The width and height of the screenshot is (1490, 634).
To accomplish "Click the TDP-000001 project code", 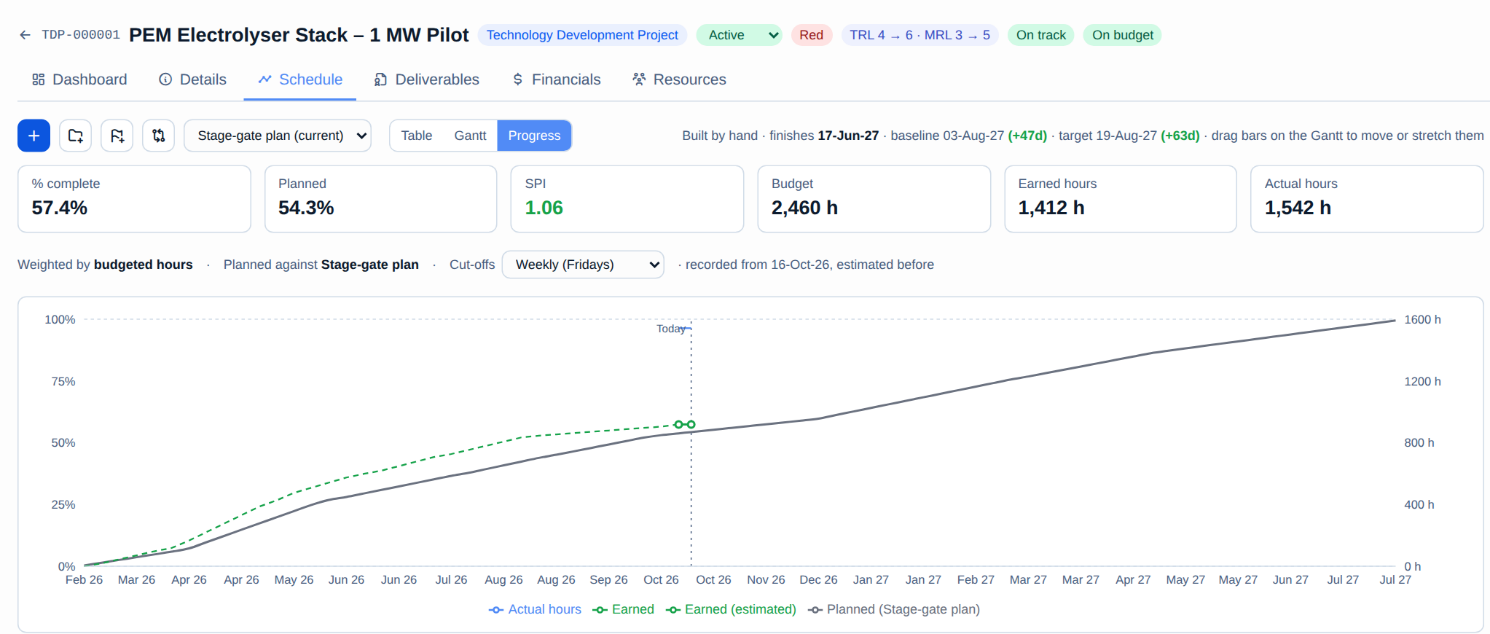I will click(81, 35).
